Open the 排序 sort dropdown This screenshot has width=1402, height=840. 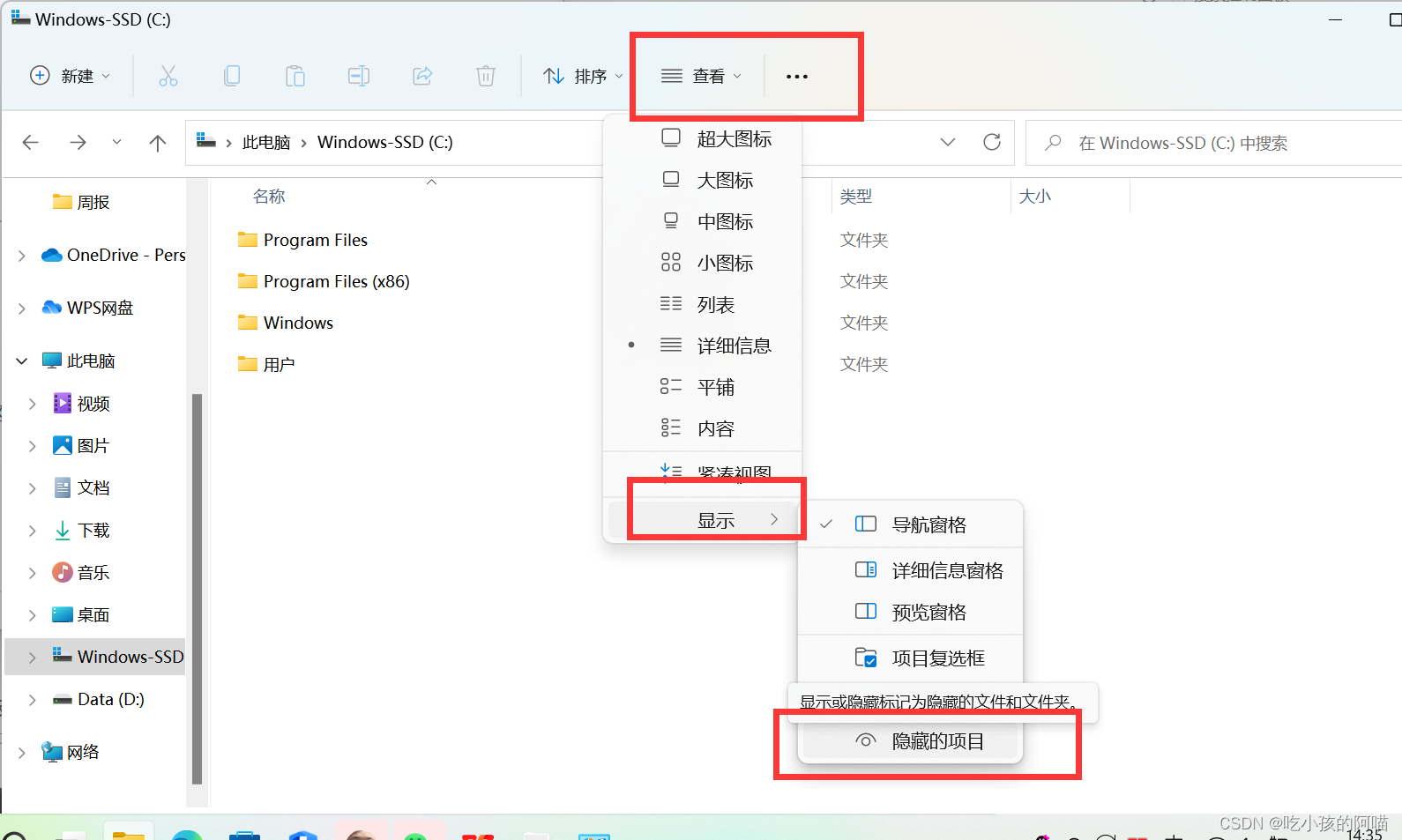click(583, 77)
